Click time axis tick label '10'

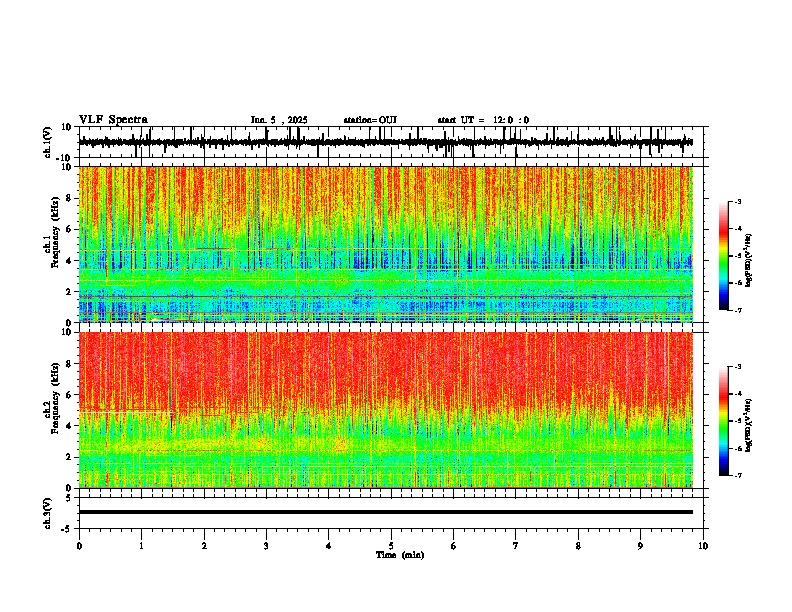[x=703, y=546]
